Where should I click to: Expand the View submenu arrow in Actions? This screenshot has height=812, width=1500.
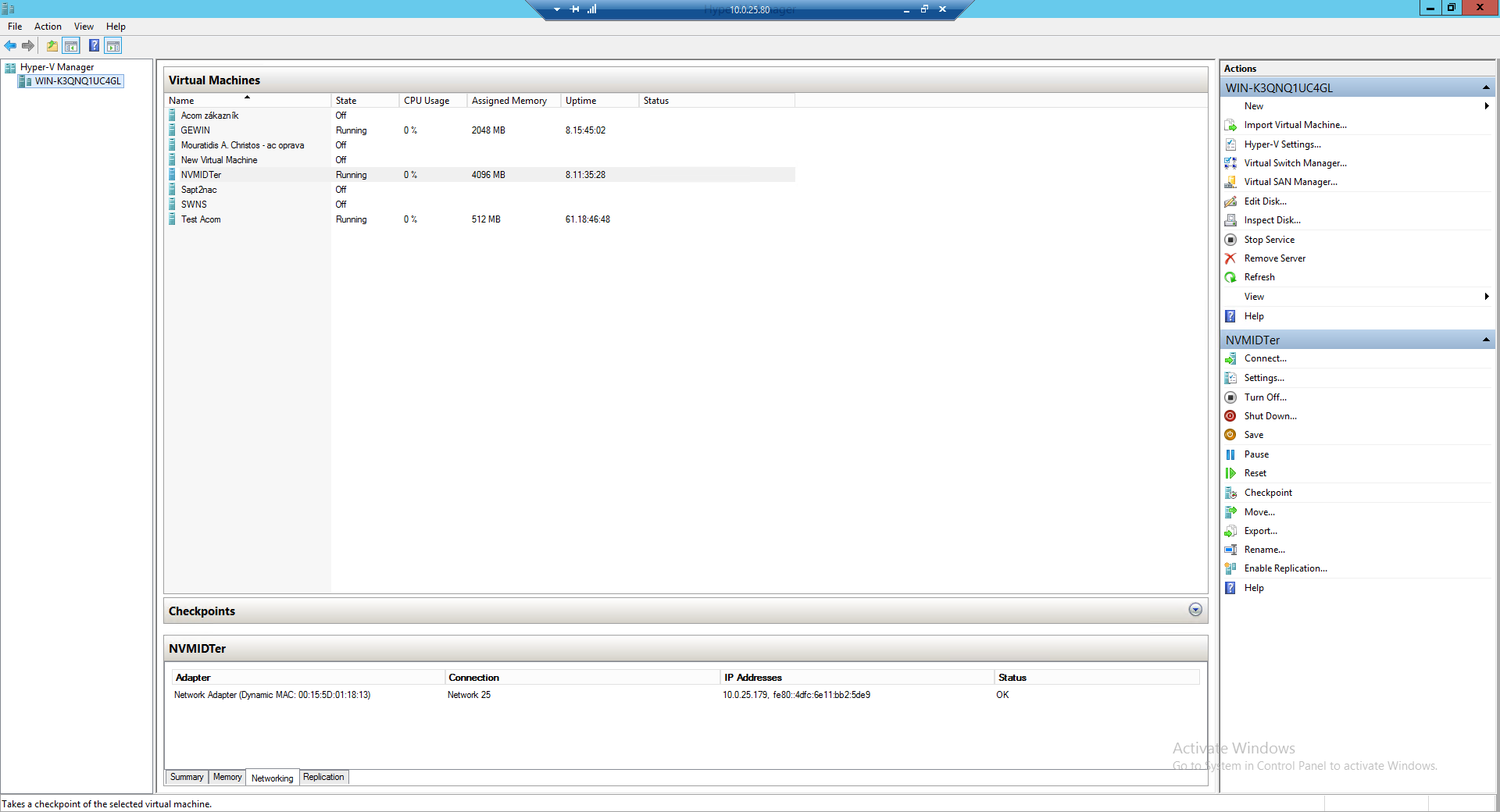pos(1487,297)
